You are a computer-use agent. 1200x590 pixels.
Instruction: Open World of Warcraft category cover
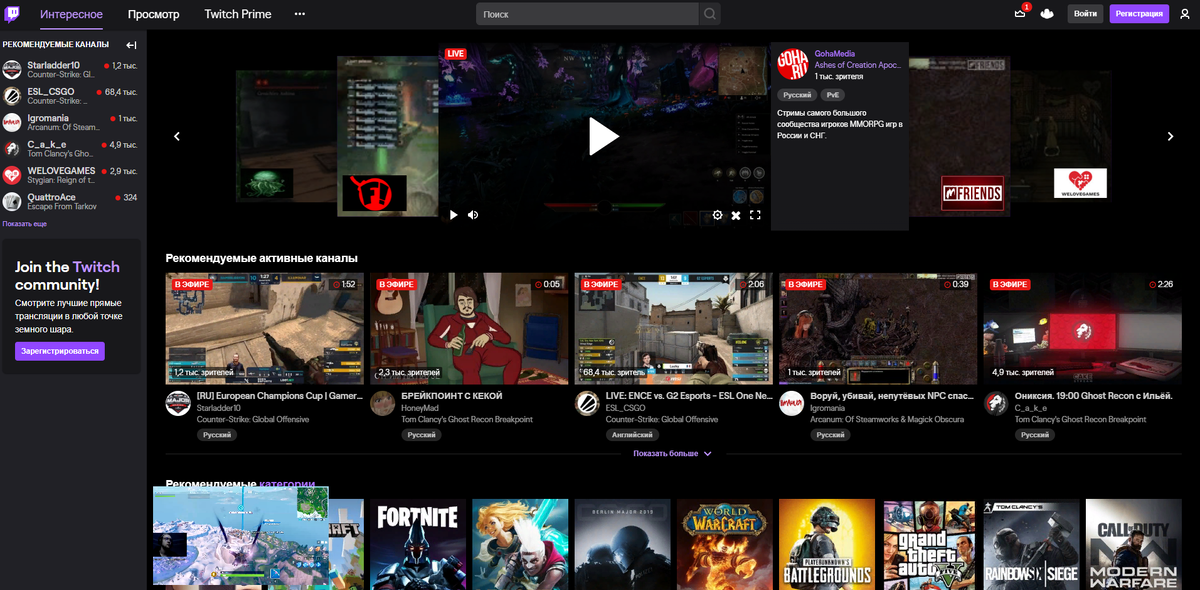coord(724,545)
